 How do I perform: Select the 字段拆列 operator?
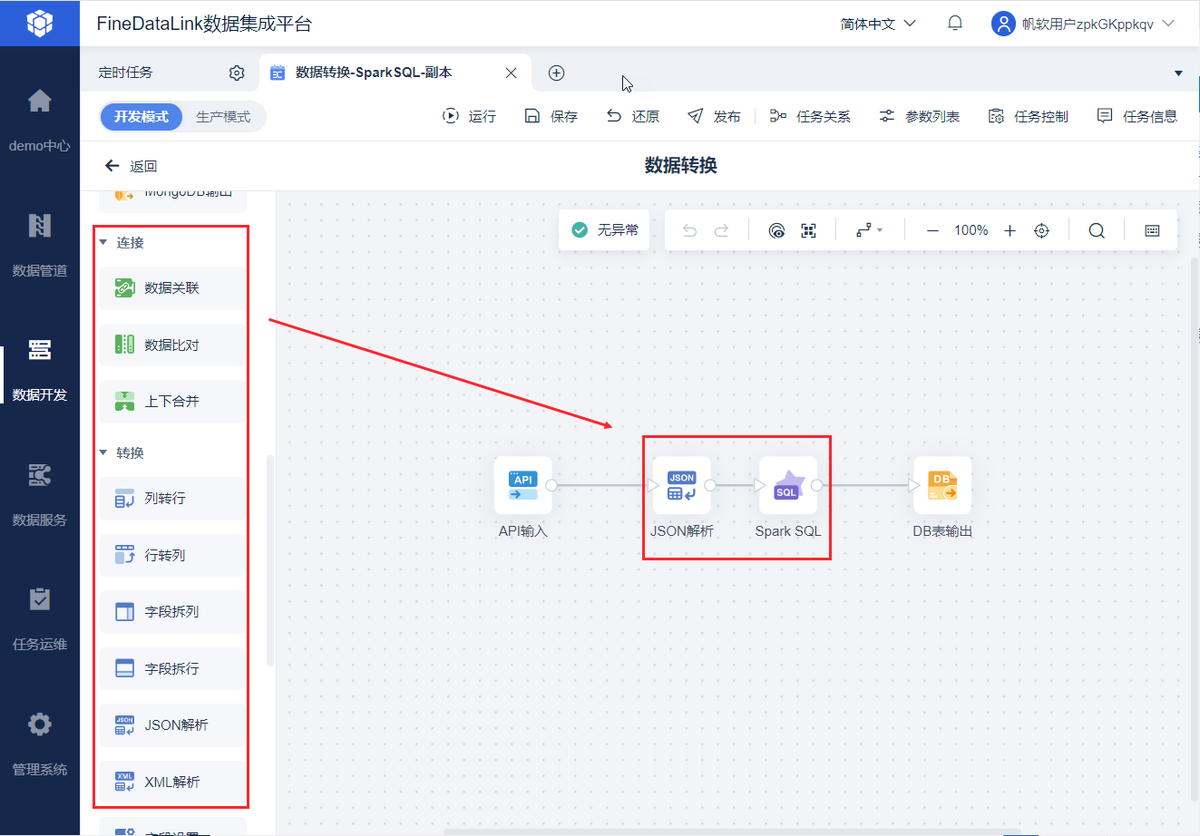click(171, 612)
